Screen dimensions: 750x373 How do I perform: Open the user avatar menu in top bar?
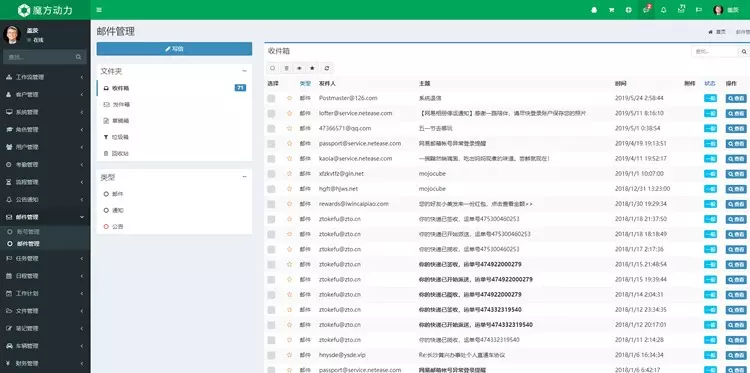coord(726,10)
